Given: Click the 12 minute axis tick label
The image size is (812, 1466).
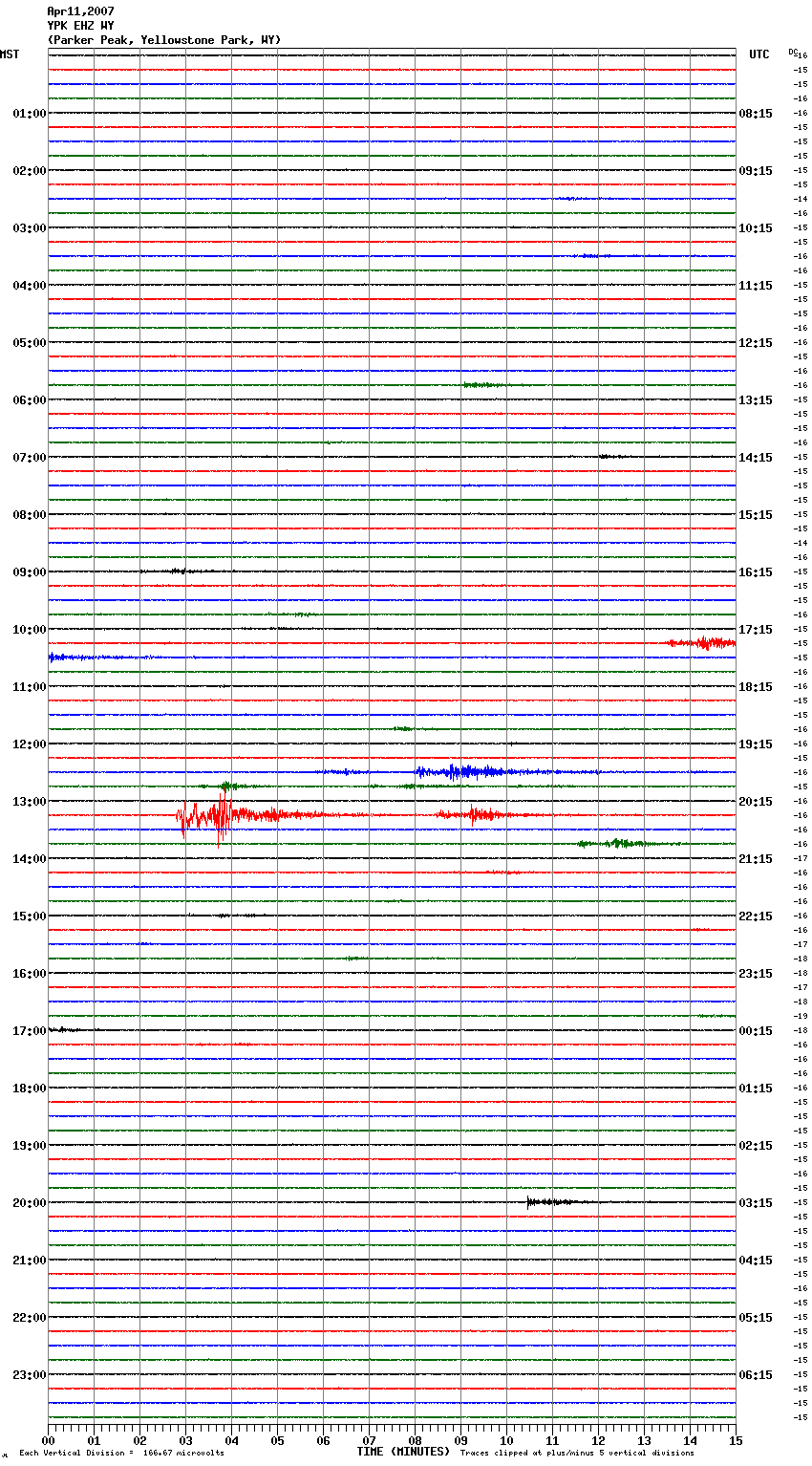Looking at the screenshot, I should [599, 1440].
